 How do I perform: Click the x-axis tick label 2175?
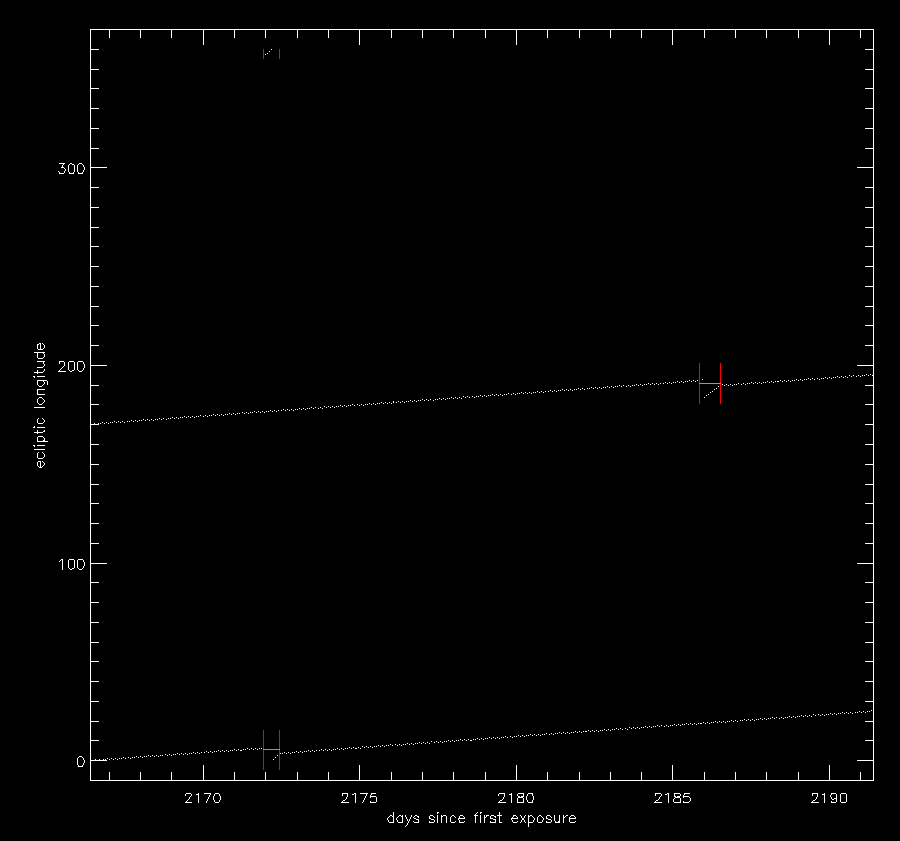coord(359,799)
